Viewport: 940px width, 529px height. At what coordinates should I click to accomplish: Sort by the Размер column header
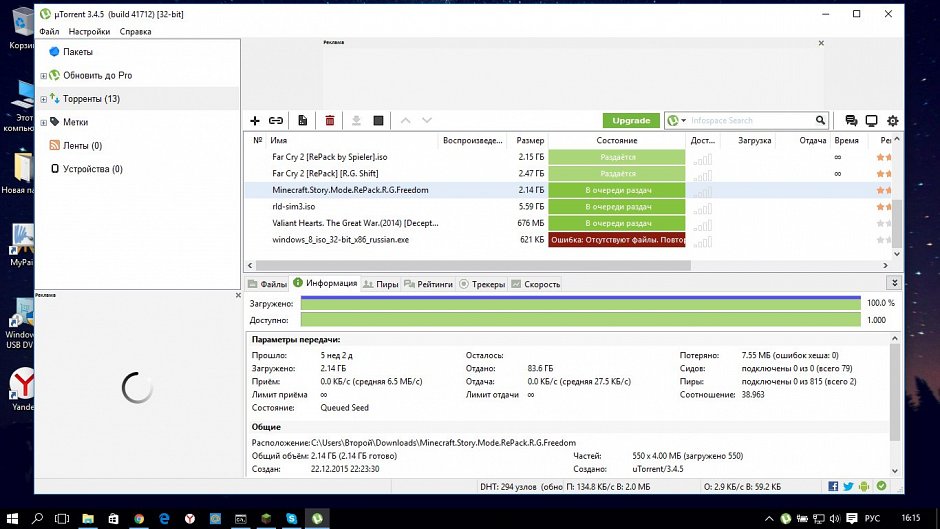point(528,140)
